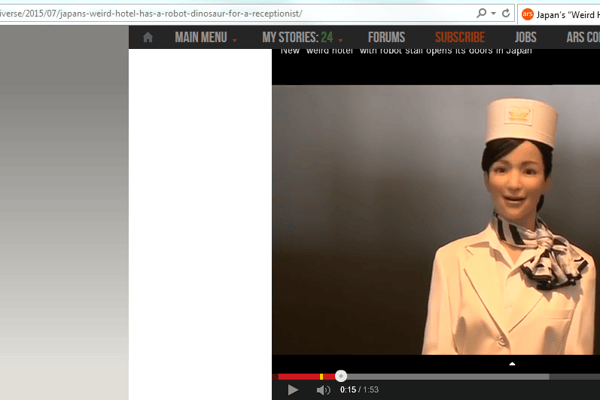This screenshot has height=400, width=600.
Task: Click the Ars Consortium nav link
Action: (582, 38)
